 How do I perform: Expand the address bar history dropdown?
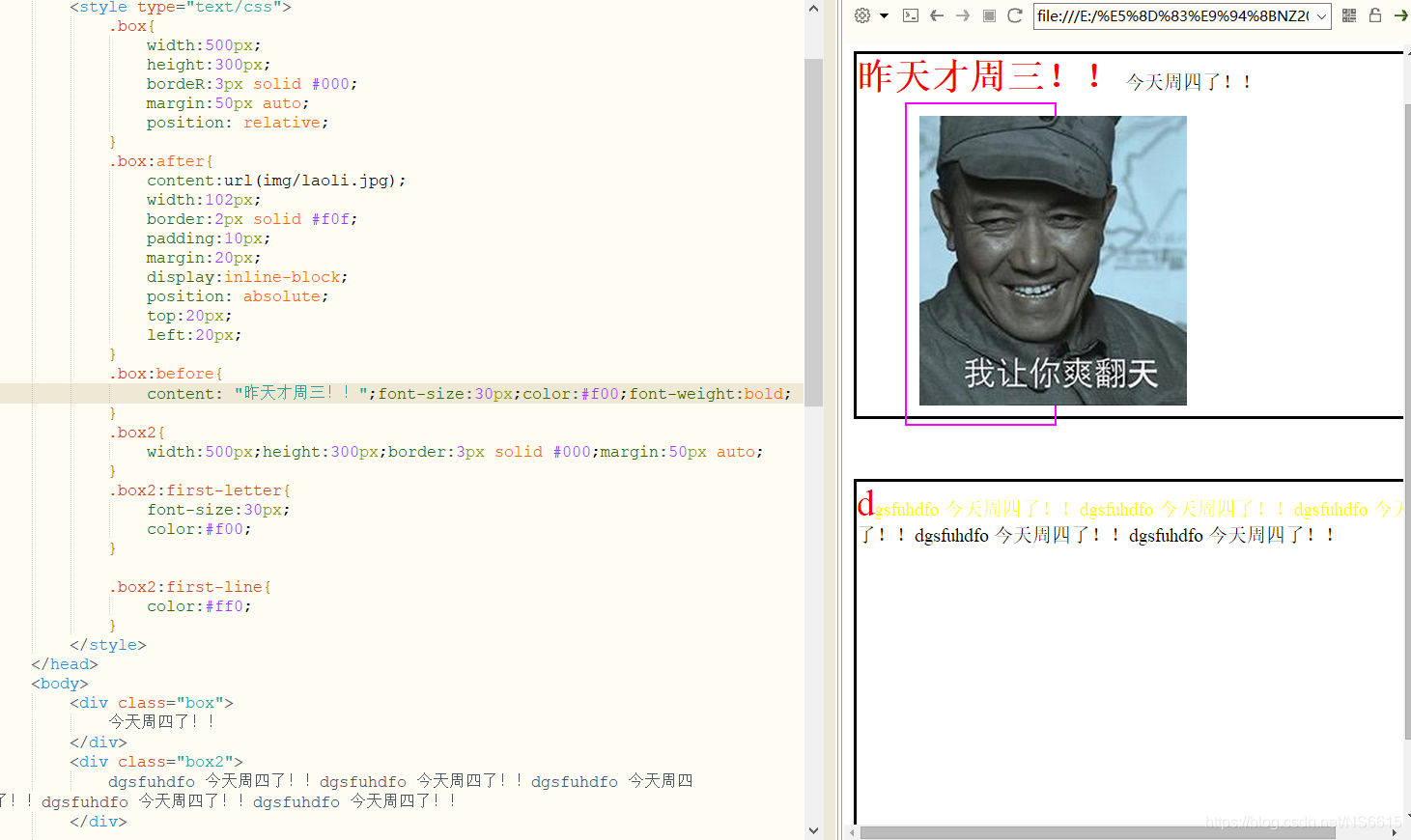1321,16
